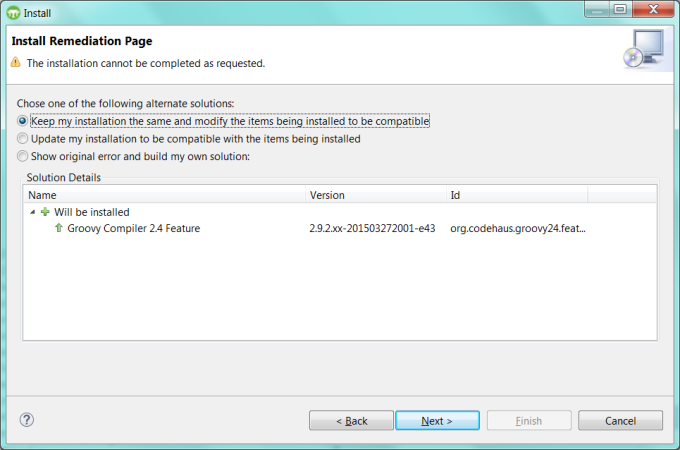Maximize the Install window
The width and height of the screenshot is (680, 450).
pyautogui.click(x=620, y=10)
